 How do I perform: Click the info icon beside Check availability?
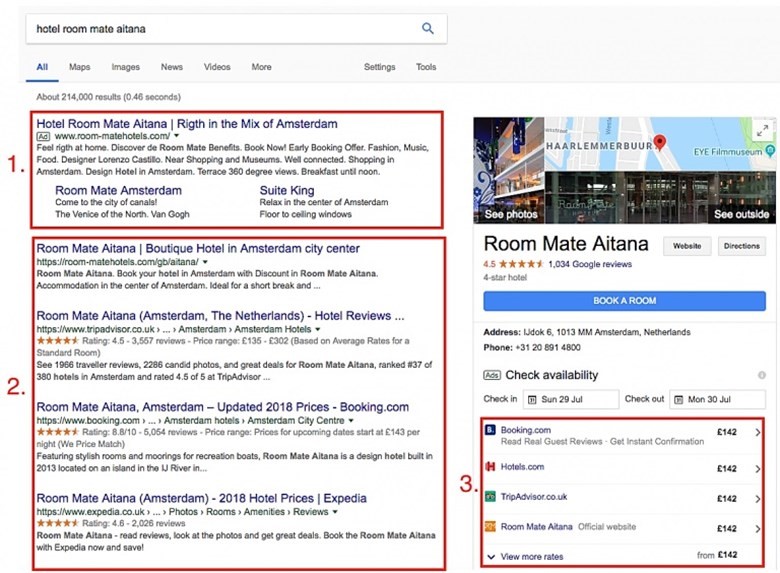[x=762, y=375]
